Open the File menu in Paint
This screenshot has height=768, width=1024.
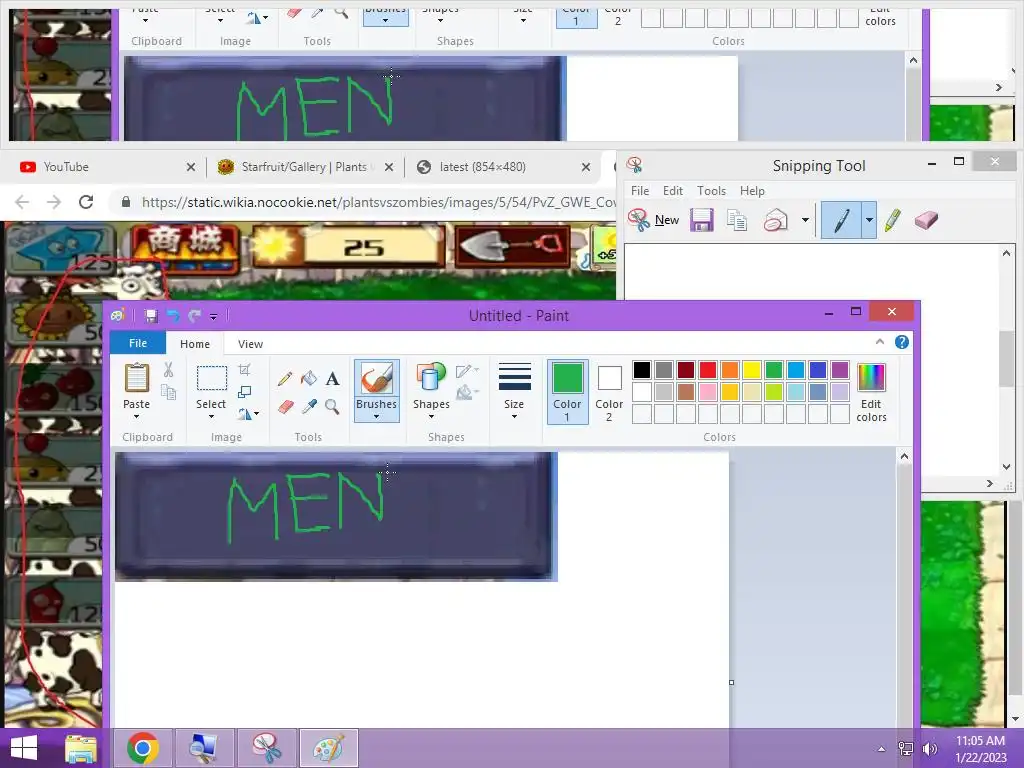click(138, 343)
